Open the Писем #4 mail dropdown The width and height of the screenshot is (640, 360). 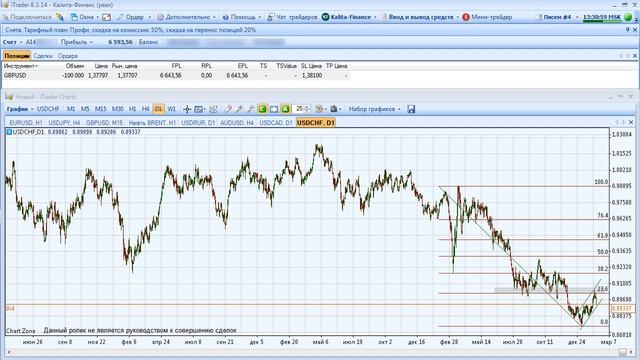click(x=557, y=17)
